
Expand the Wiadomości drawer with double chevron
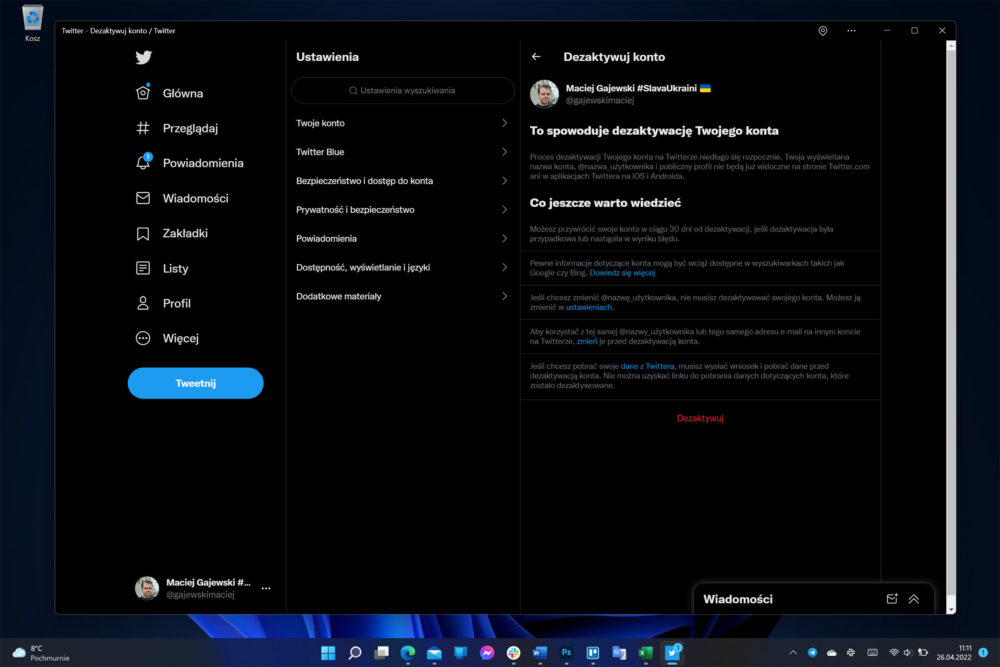coord(914,599)
